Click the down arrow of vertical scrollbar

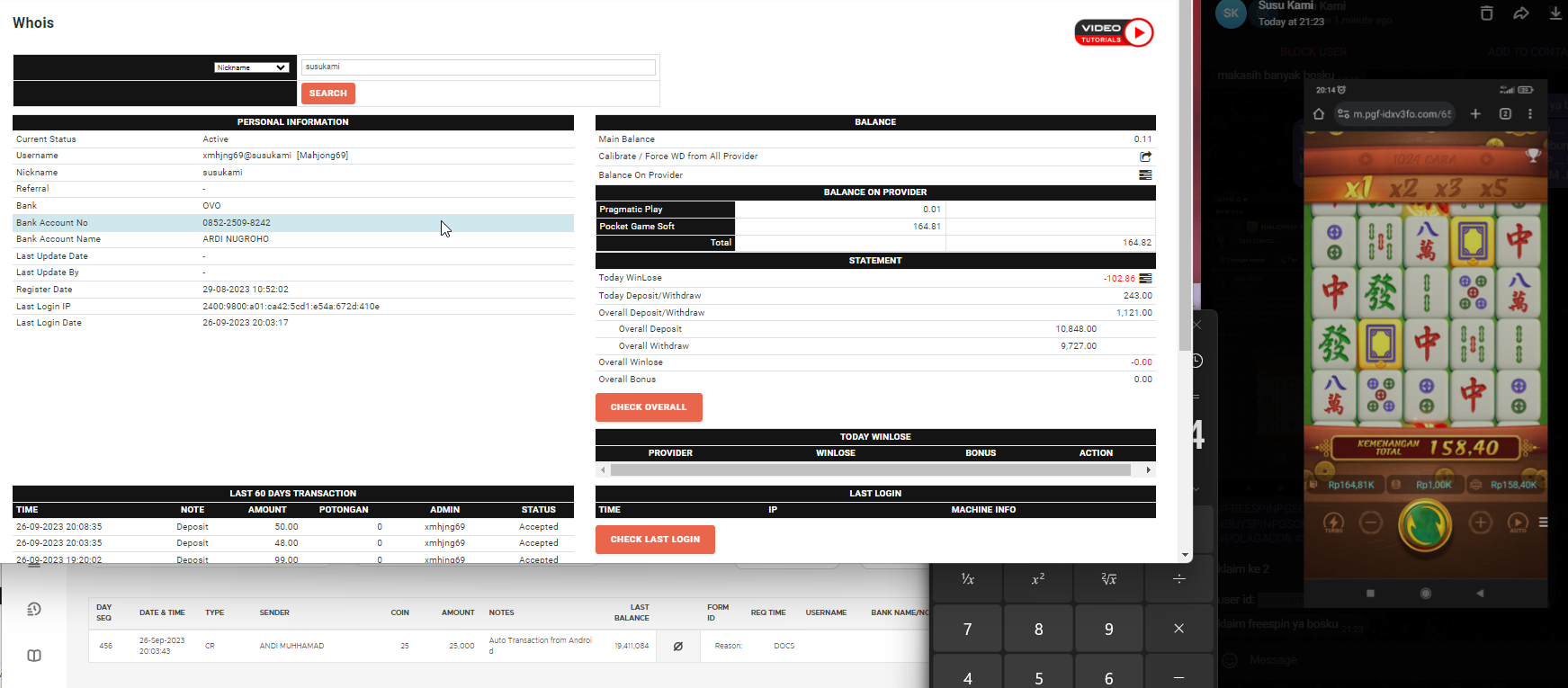click(x=1186, y=555)
